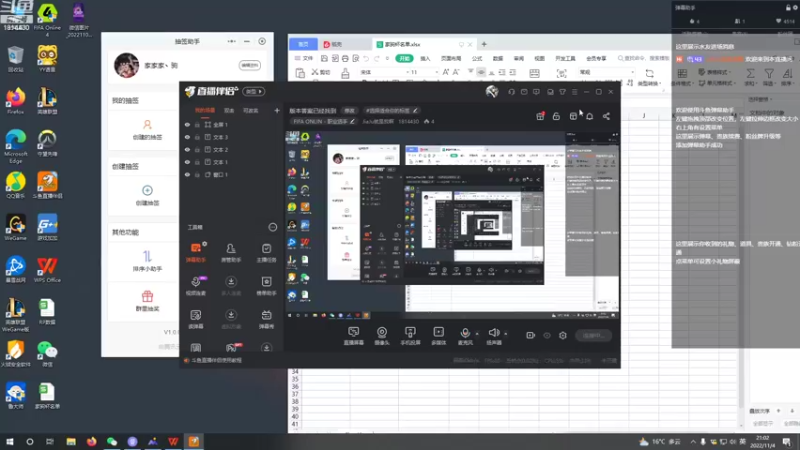Open the three-dots menu in lottery window
The width and height of the screenshot is (800, 450).
pos(232,41)
